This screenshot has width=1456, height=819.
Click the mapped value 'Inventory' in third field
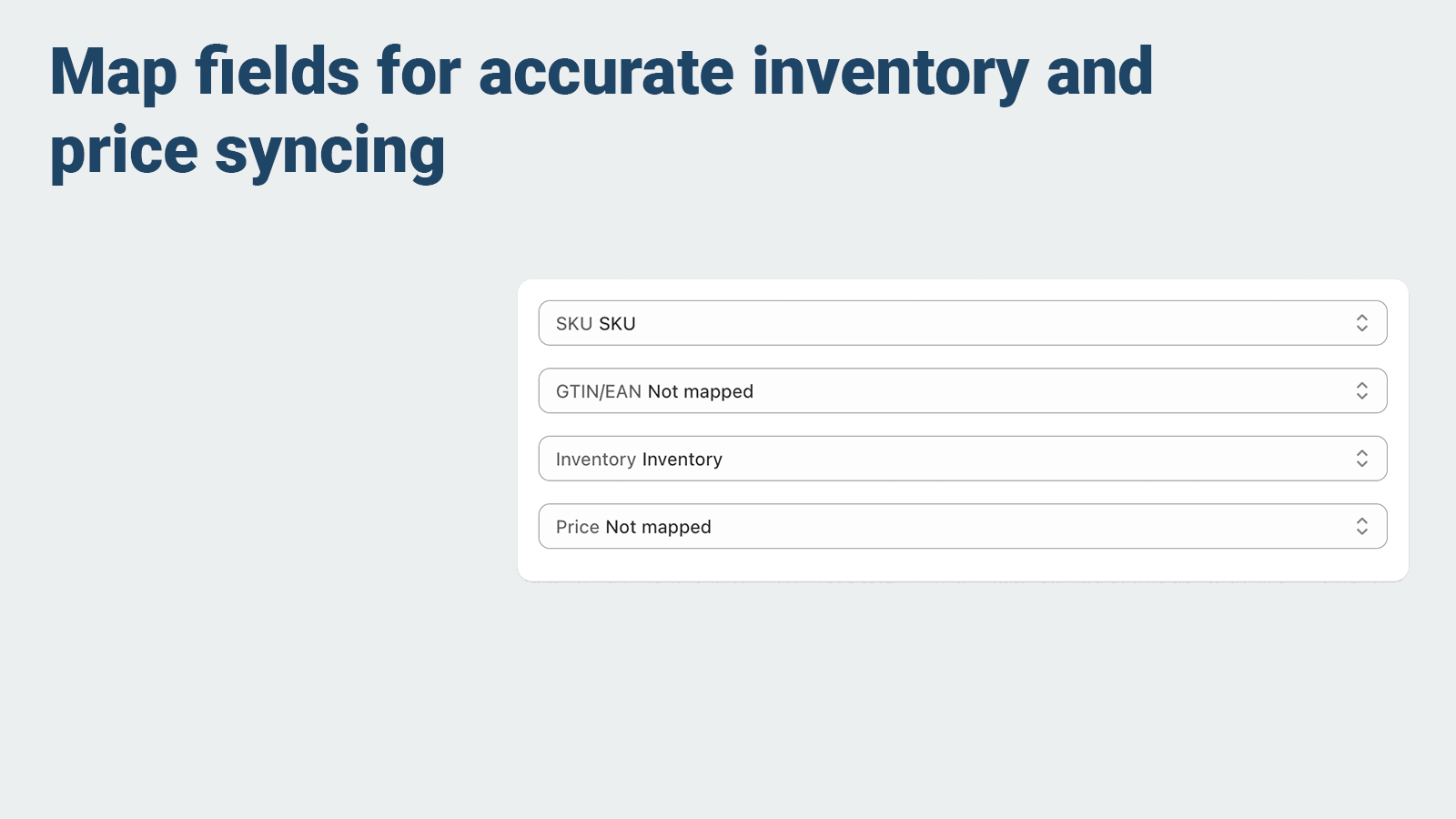682,459
